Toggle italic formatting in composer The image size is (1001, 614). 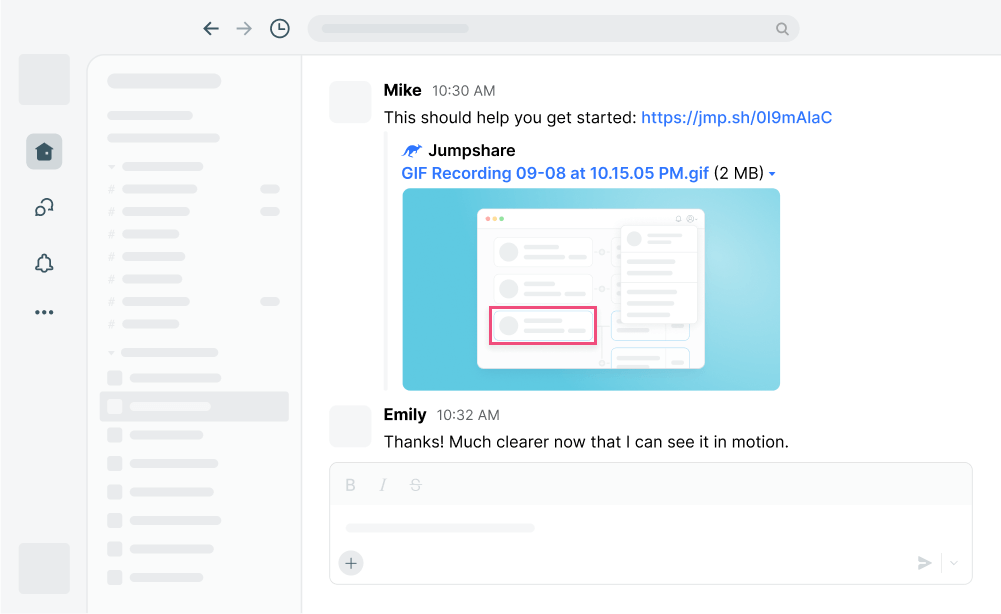382,485
